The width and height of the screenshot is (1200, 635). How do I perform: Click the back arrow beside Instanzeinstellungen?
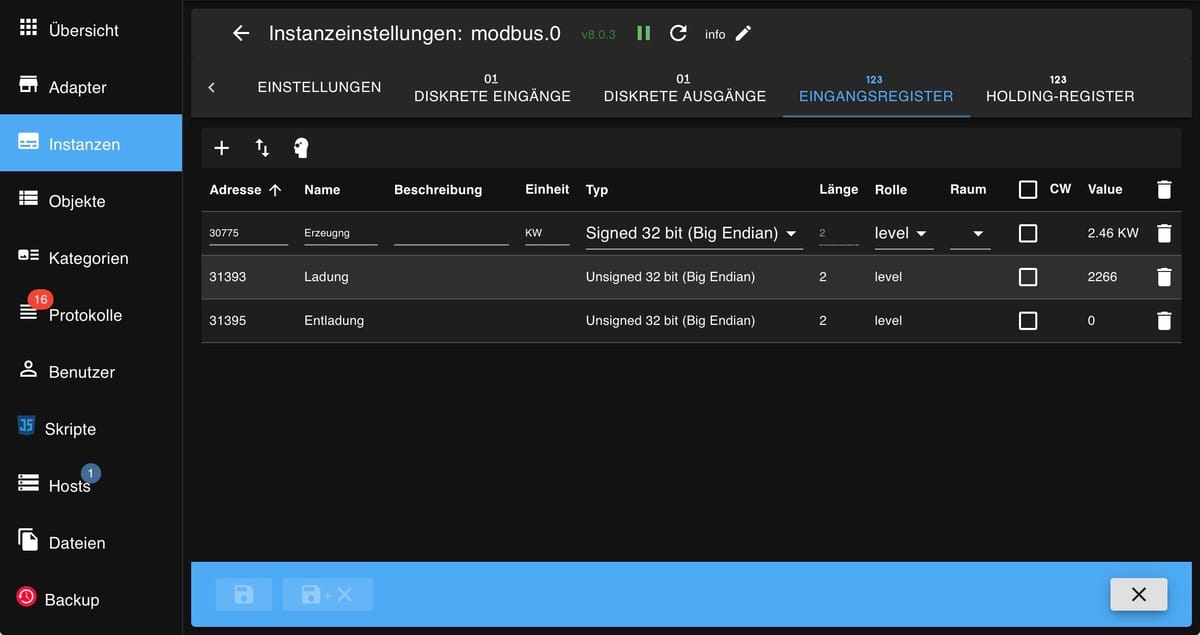(240, 33)
